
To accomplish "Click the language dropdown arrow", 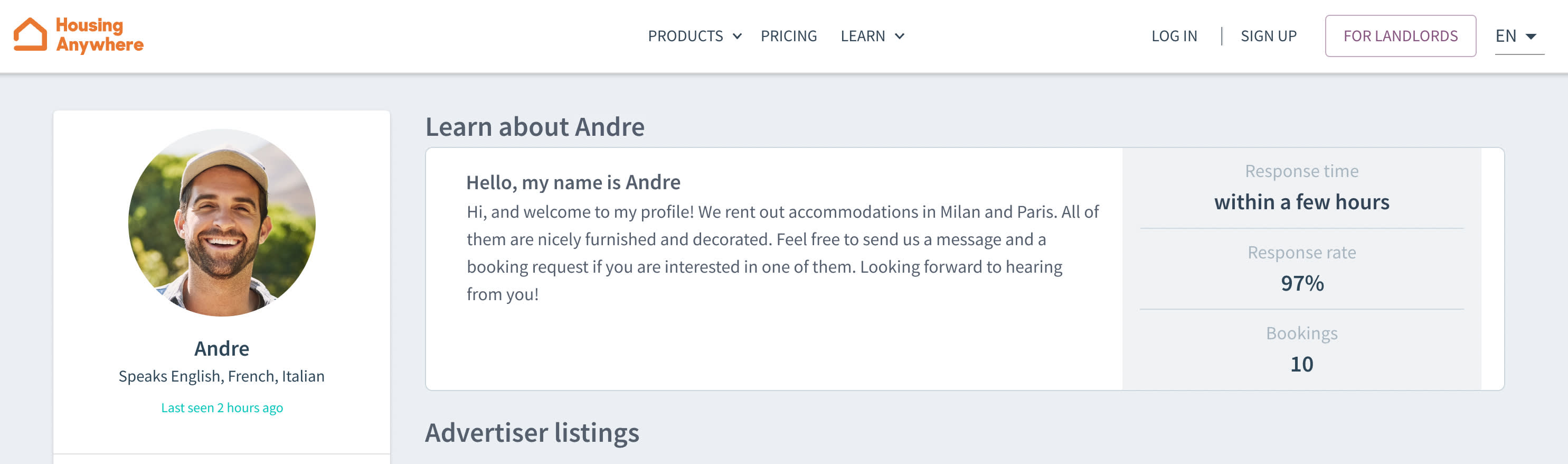I will 1531,36.
